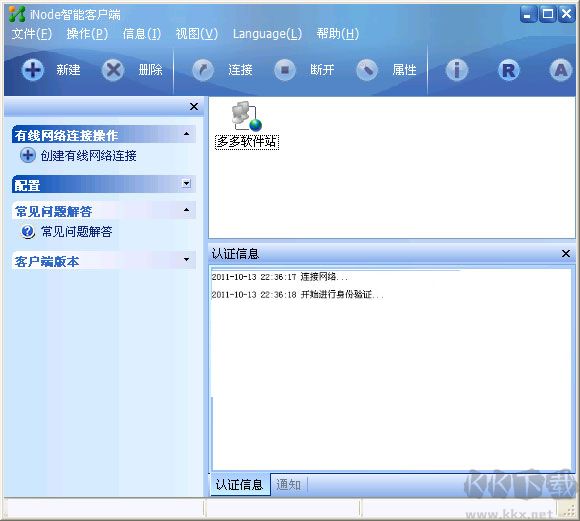Image resolution: width=580 pixels, height=521 pixels.
Task: Click the round info 'i' toolbar icon
Action: pos(456,70)
